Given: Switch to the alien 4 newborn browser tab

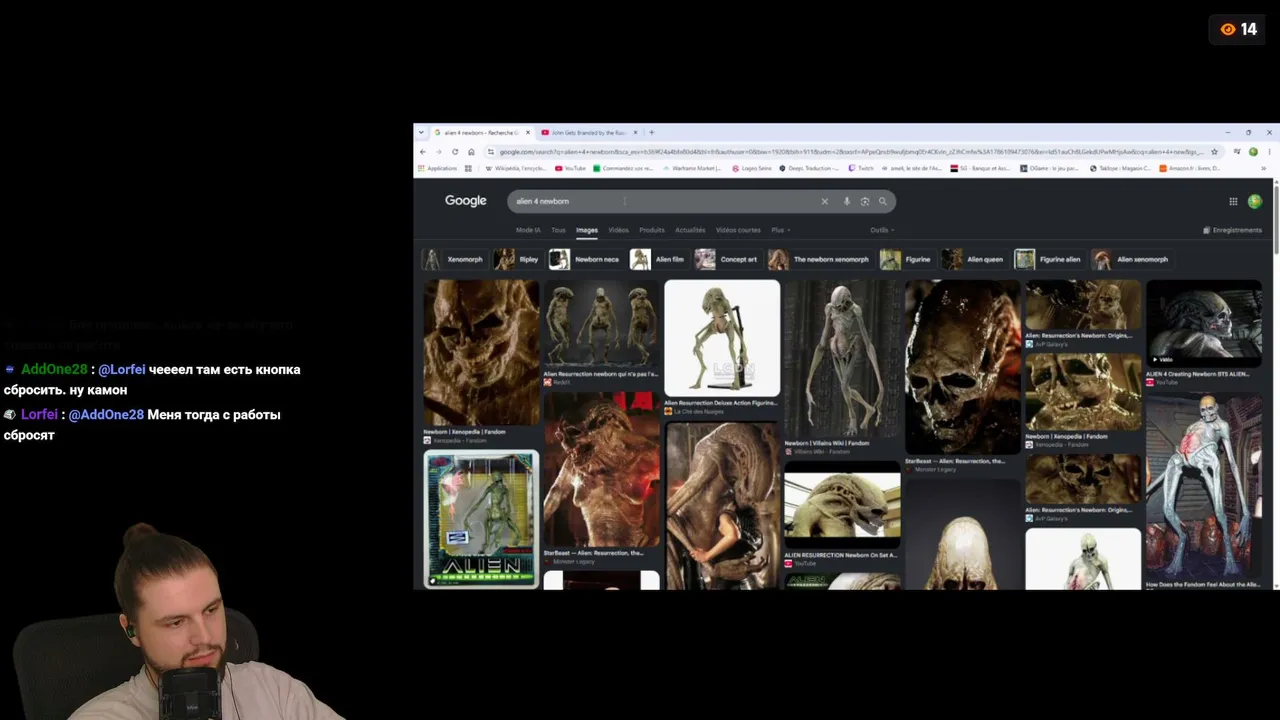Looking at the screenshot, I should point(481,132).
